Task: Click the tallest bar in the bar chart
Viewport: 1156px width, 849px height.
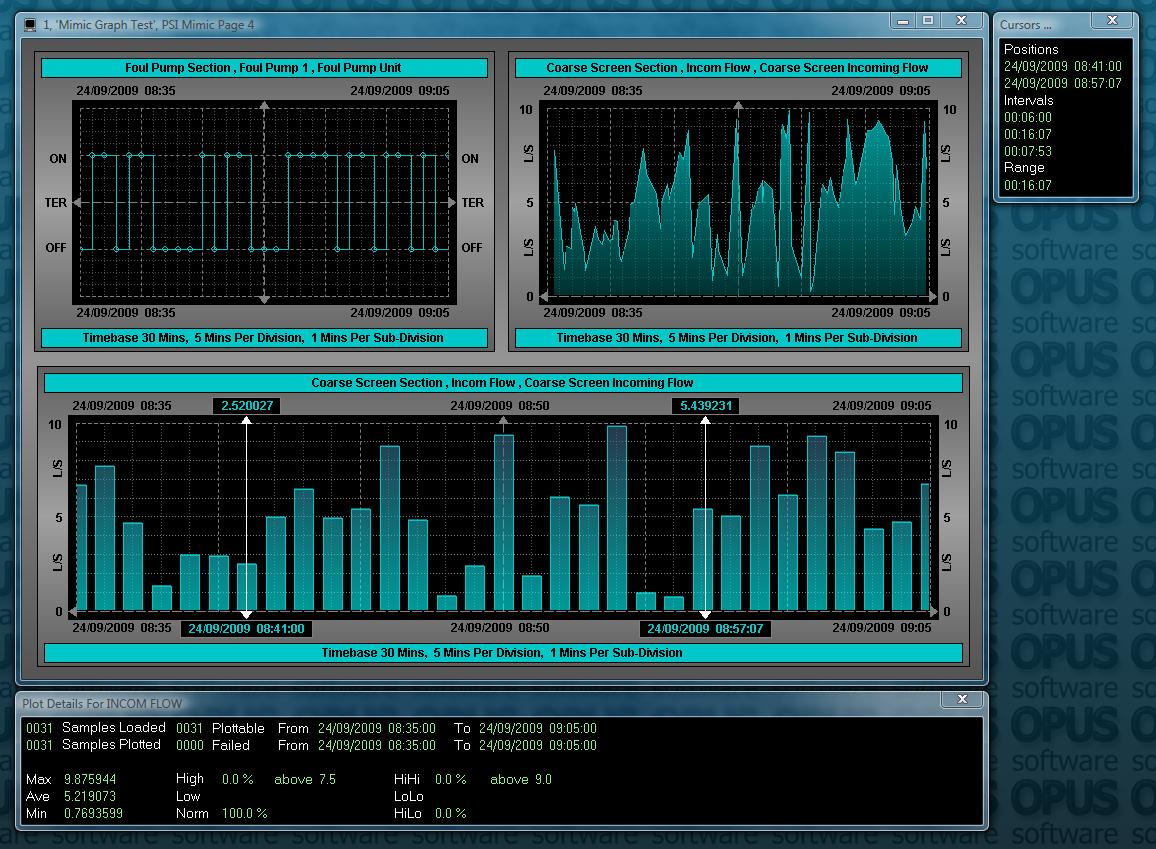Action: (617, 518)
